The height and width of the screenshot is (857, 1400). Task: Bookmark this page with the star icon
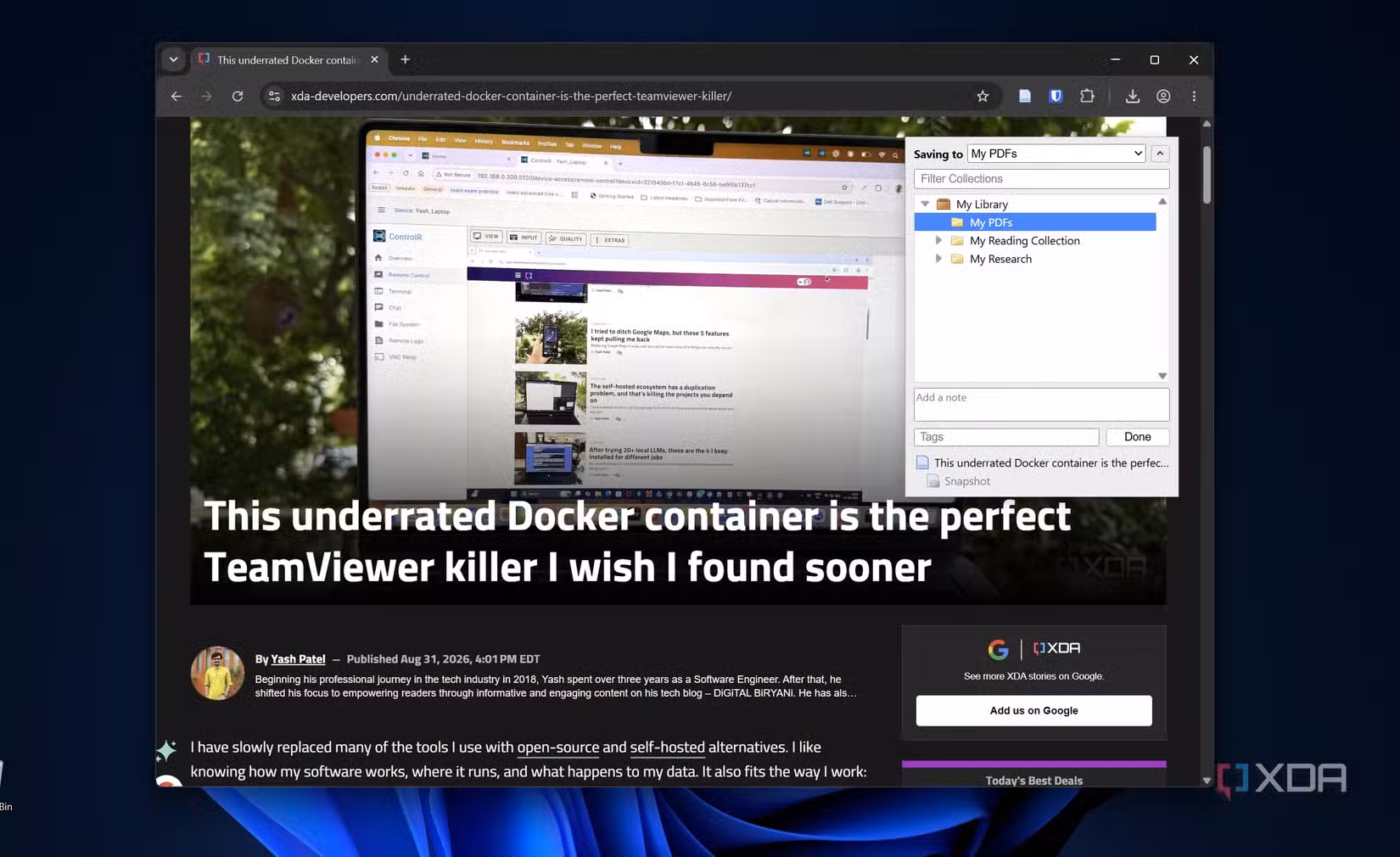[983, 96]
